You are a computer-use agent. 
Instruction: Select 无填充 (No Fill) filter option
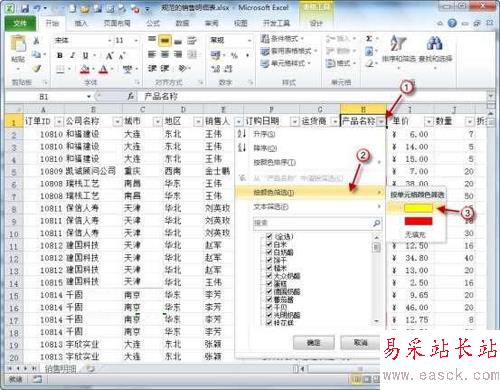415,235
